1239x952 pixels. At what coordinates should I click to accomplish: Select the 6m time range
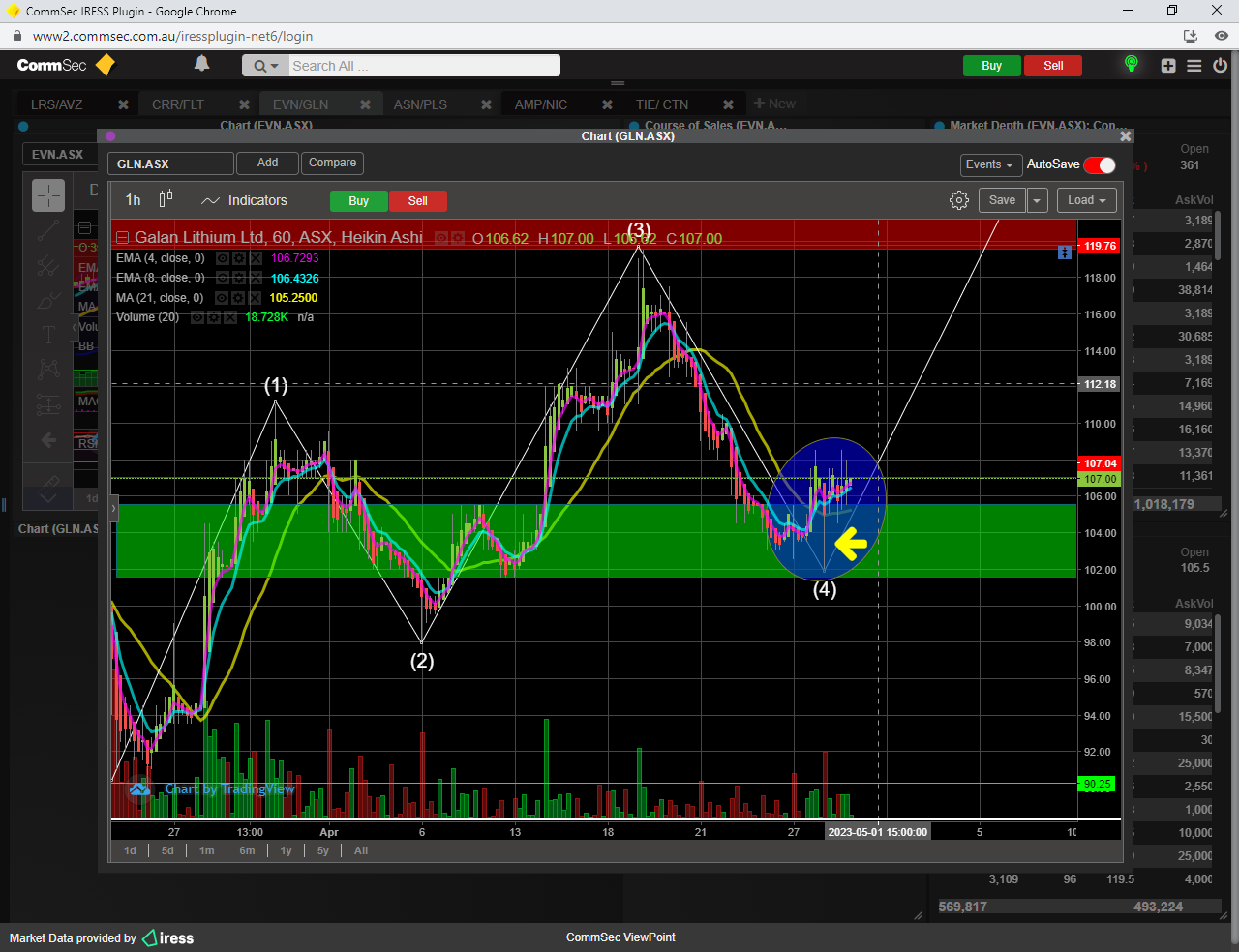(x=247, y=850)
